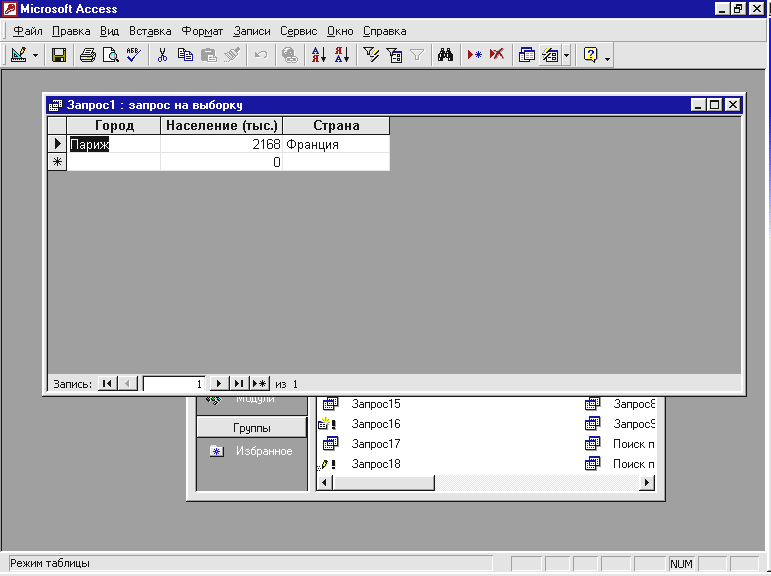
Task: Select the Париж row using its record selector
Action: [x=57, y=144]
